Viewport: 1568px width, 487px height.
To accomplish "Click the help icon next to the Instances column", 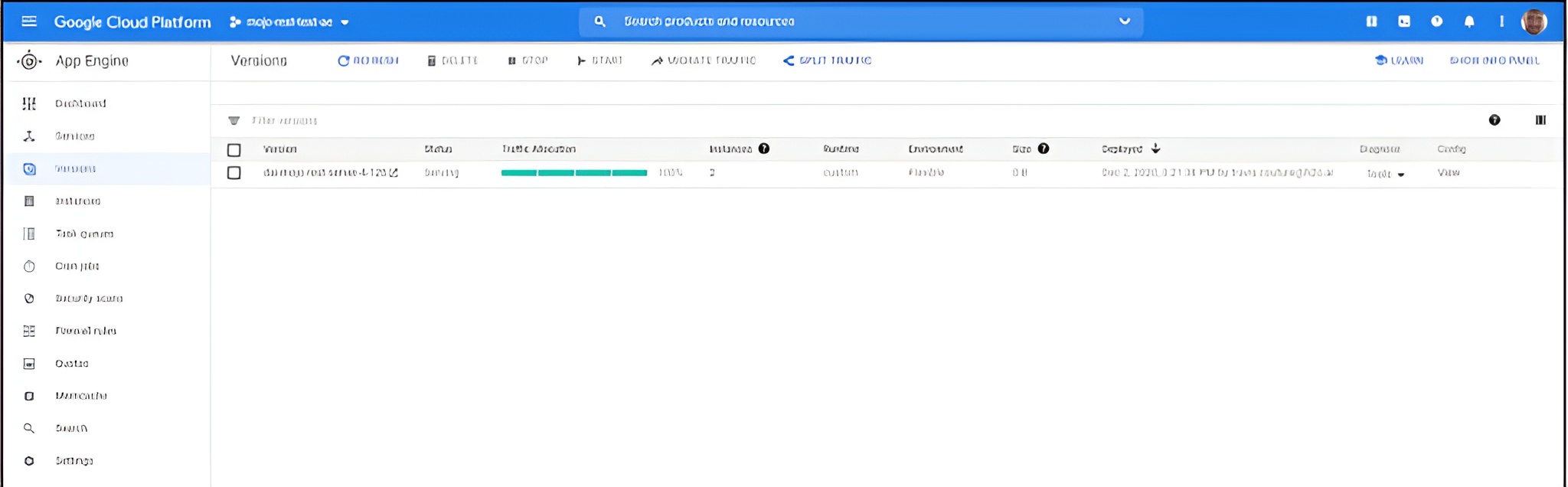I will [763, 149].
